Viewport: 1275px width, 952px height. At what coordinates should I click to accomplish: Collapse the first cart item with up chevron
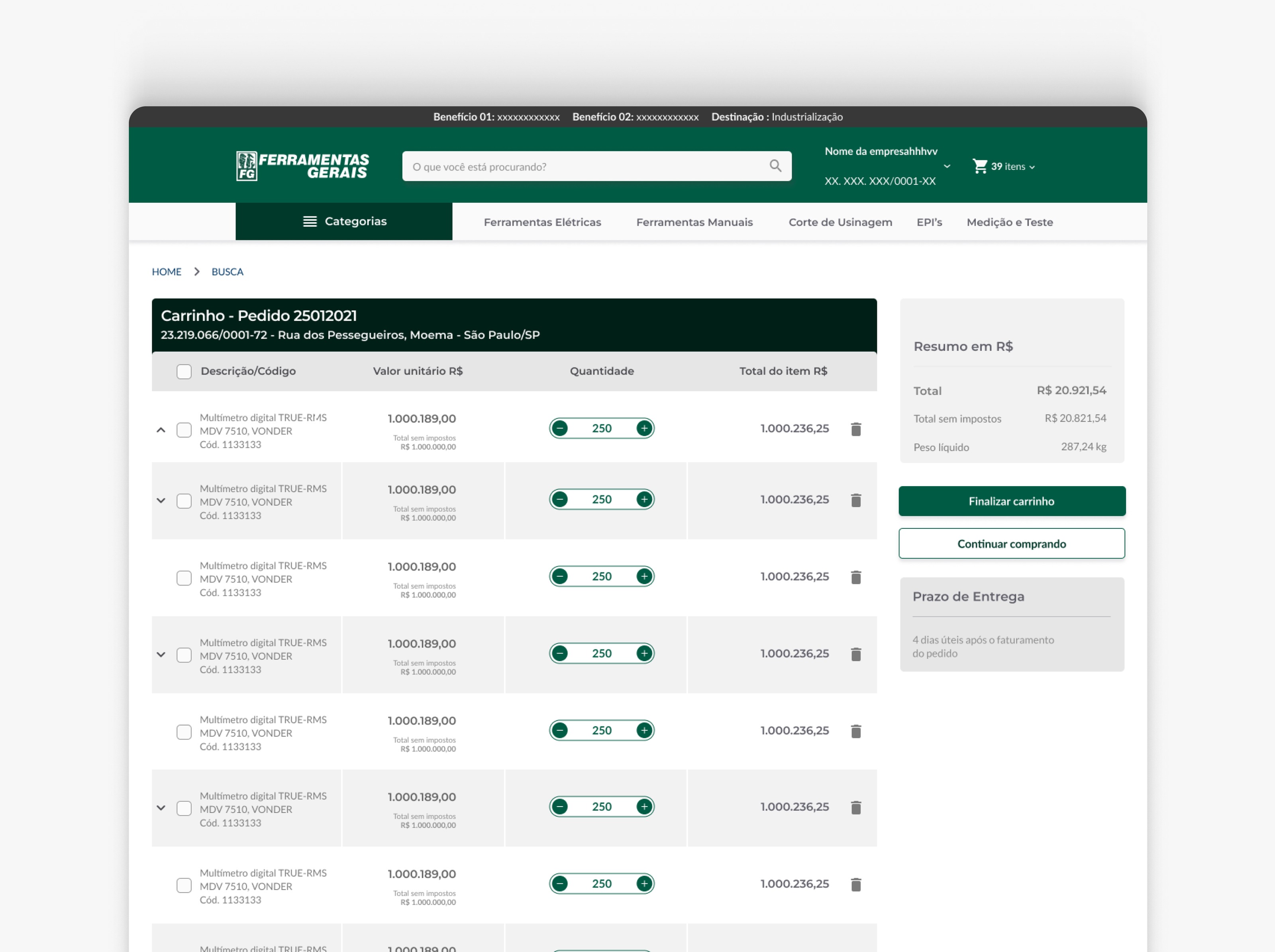[x=161, y=430]
